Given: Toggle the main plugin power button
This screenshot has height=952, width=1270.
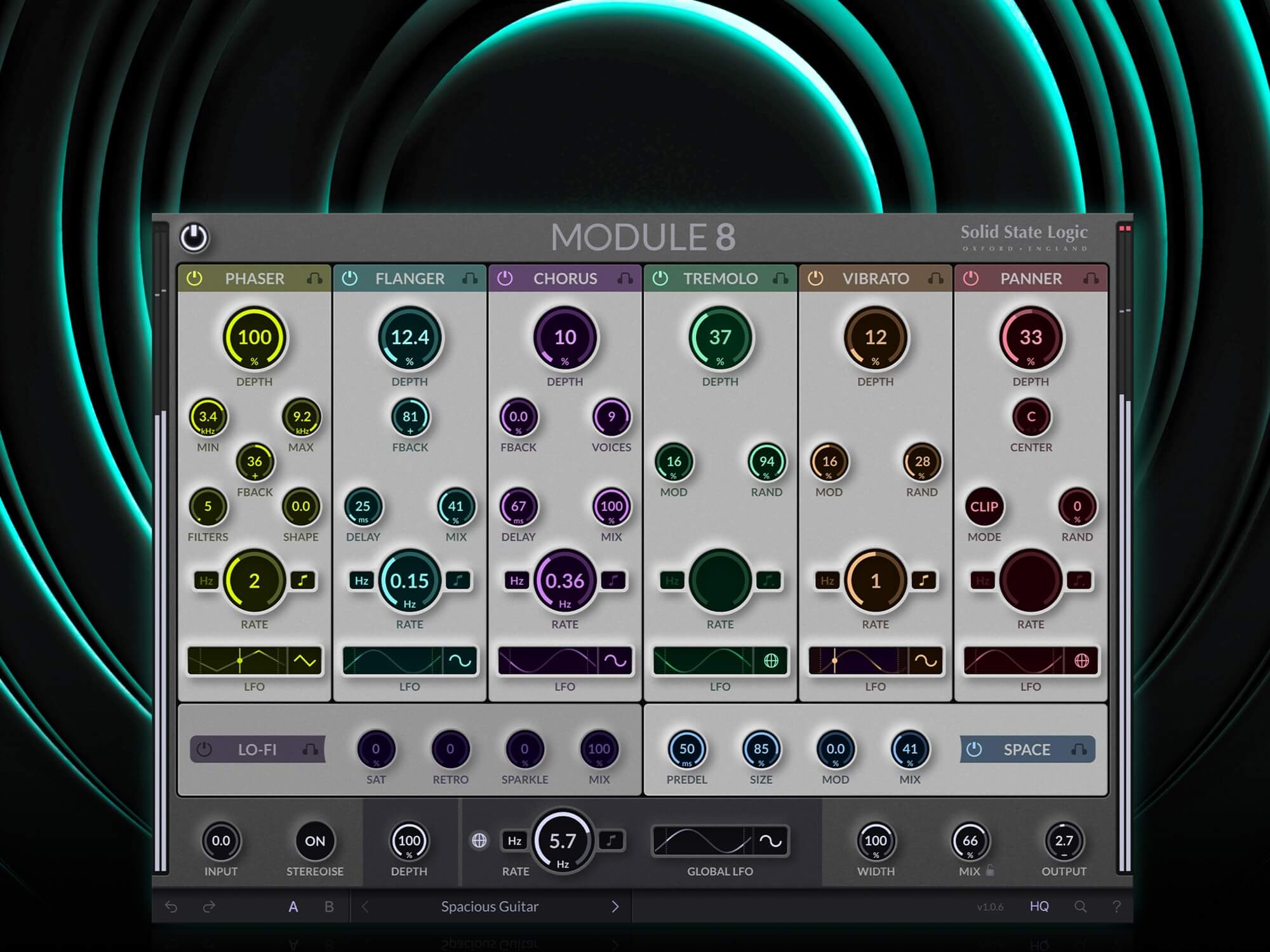Looking at the screenshot, I should 194,238.
